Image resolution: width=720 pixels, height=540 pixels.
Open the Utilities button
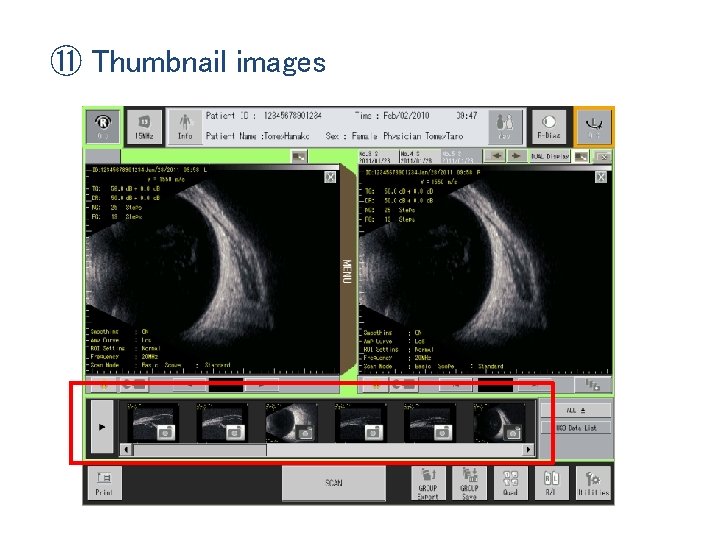pyautogui.click(x=594, y=484)
